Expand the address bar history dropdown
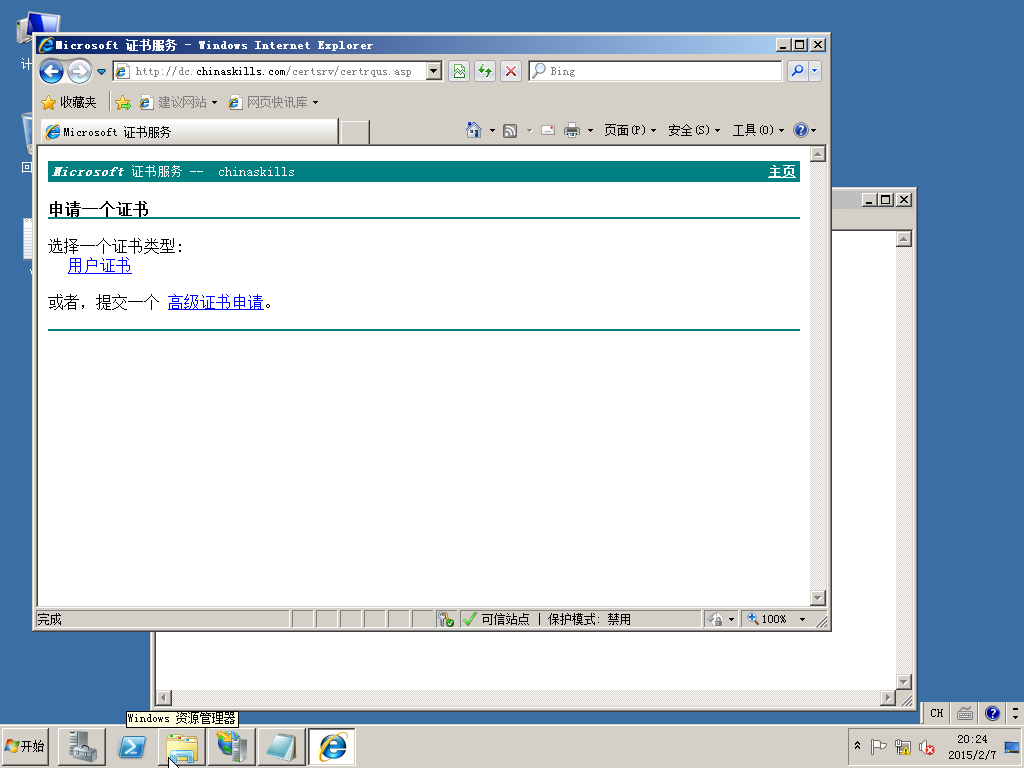This screenshot has height=768, width=1024. pos(434,71)
